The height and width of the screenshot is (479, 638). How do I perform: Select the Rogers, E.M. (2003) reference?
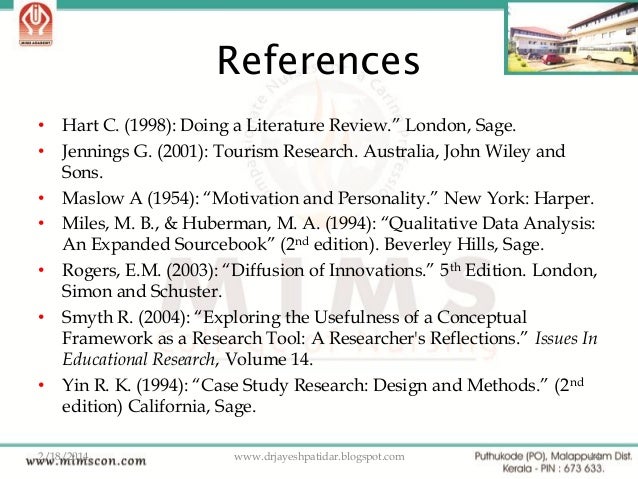pos(329,280)
